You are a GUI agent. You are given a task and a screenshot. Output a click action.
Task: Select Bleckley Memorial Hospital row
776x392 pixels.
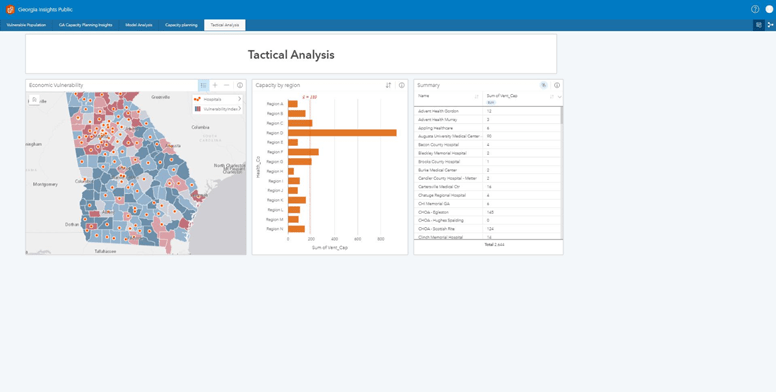(487, 153)
